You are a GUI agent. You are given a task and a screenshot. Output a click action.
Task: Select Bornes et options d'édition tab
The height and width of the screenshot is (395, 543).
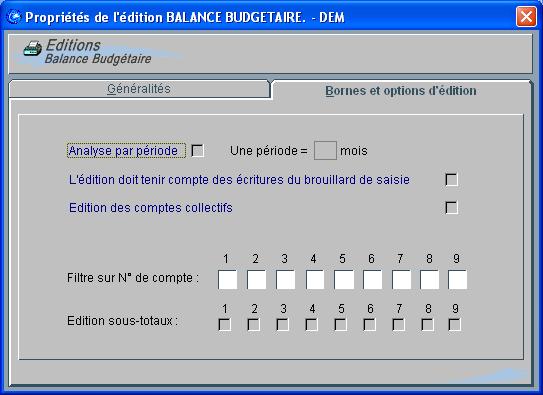pyautogui.click(x=401, y=91)
